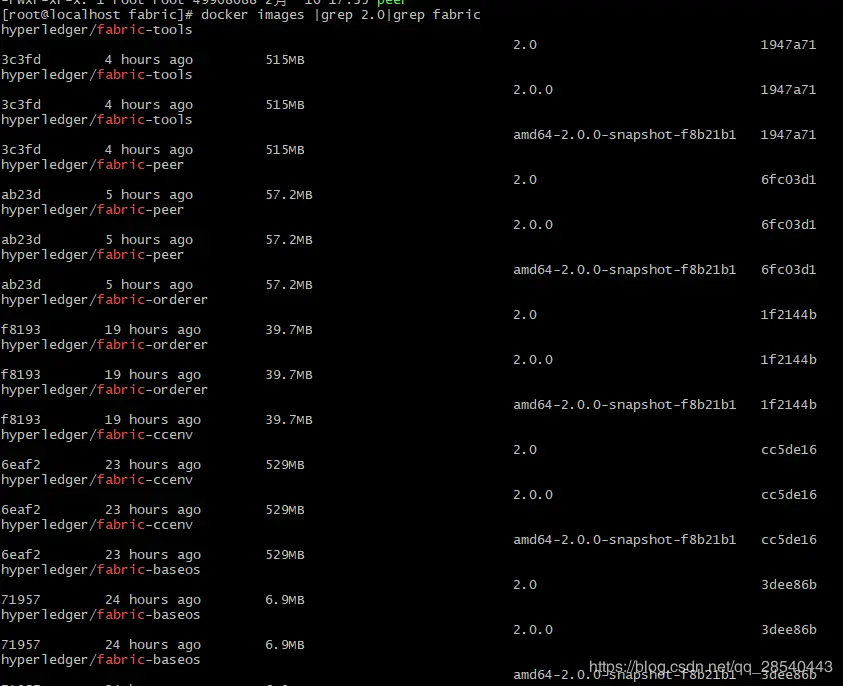843x686 pixels.
Task: Click the command text "docker images |grep 2.0|grep fabric"
Action: click(341, 15)
